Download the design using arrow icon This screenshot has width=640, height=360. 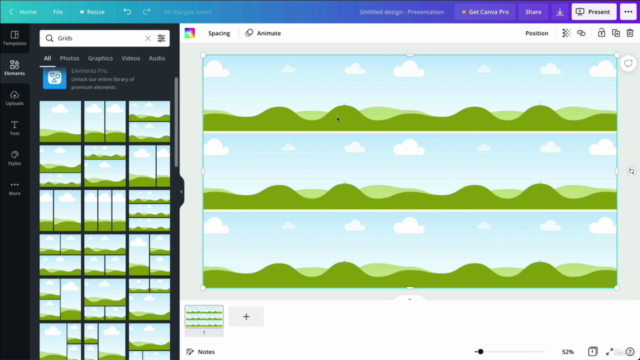coord(560,12)
